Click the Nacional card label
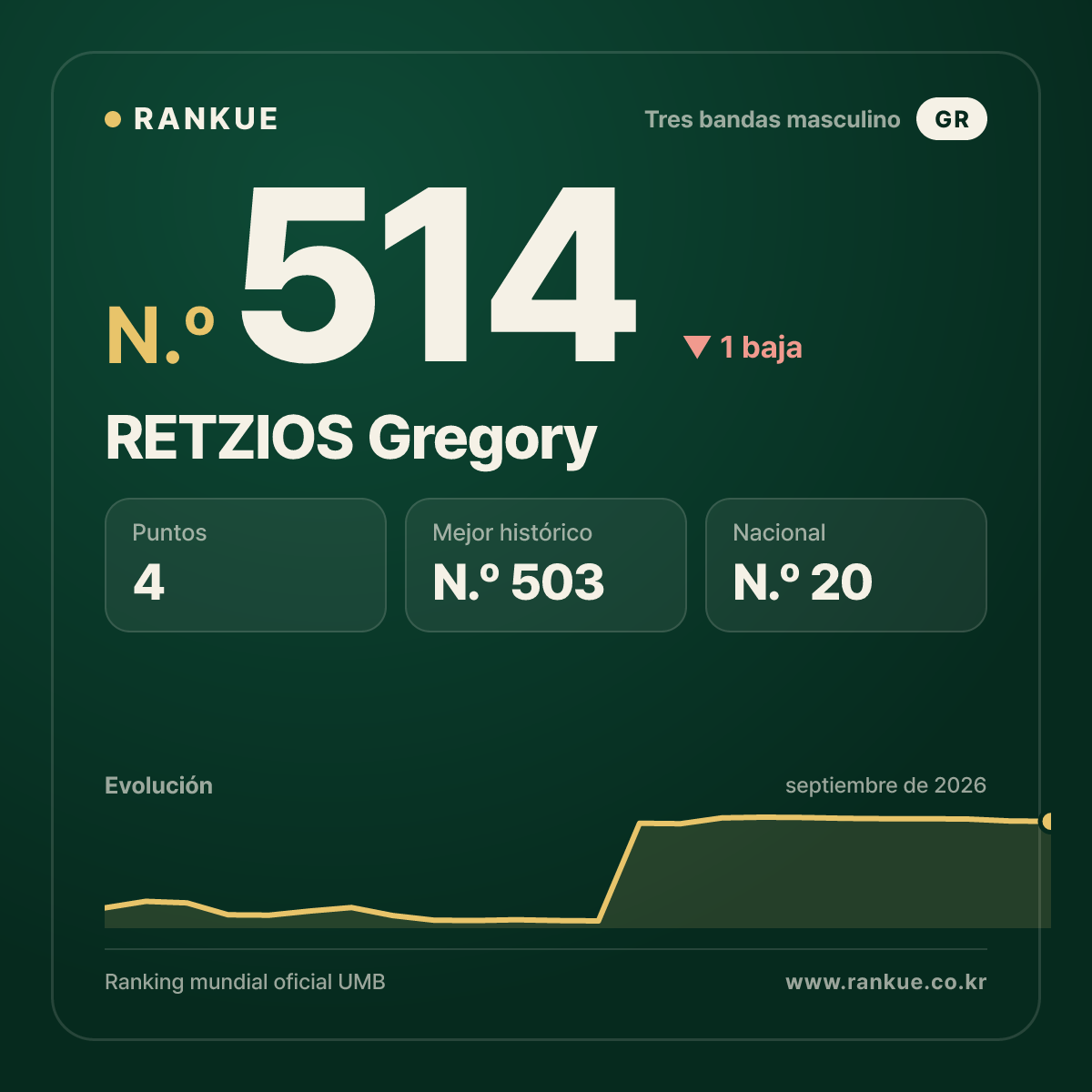 pyautogui.click(x=779, y=532)
